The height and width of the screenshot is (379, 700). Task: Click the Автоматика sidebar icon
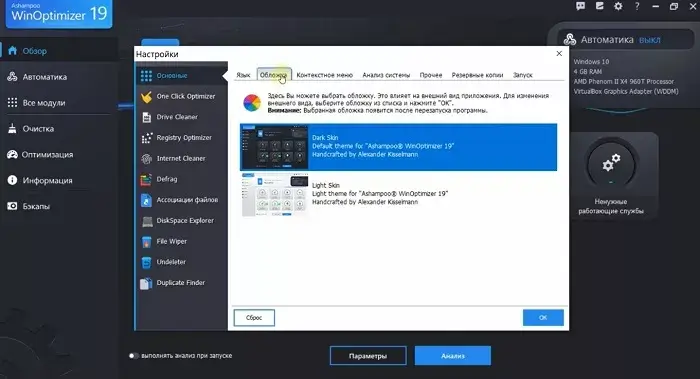12,77
